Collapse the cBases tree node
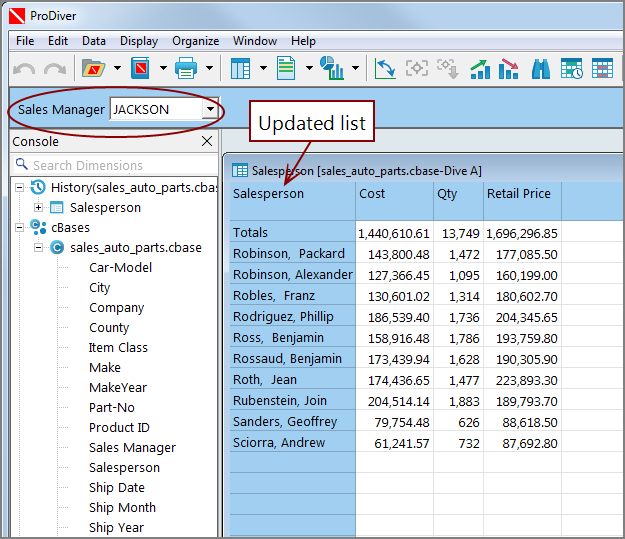 pyautogui.click(x=21, y=227)
